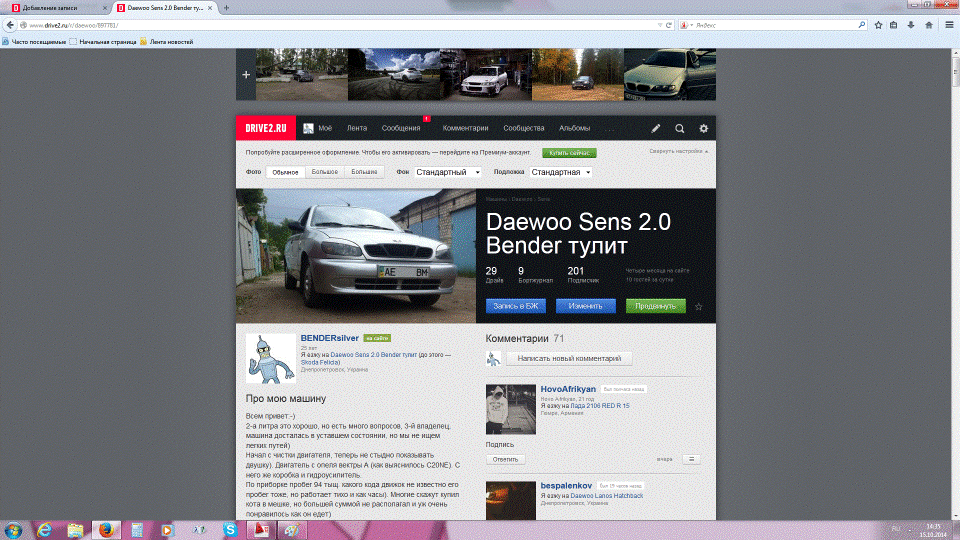Open the Фон Стандартный dropdown
This screenshot has height=540, width=960.
448,172
